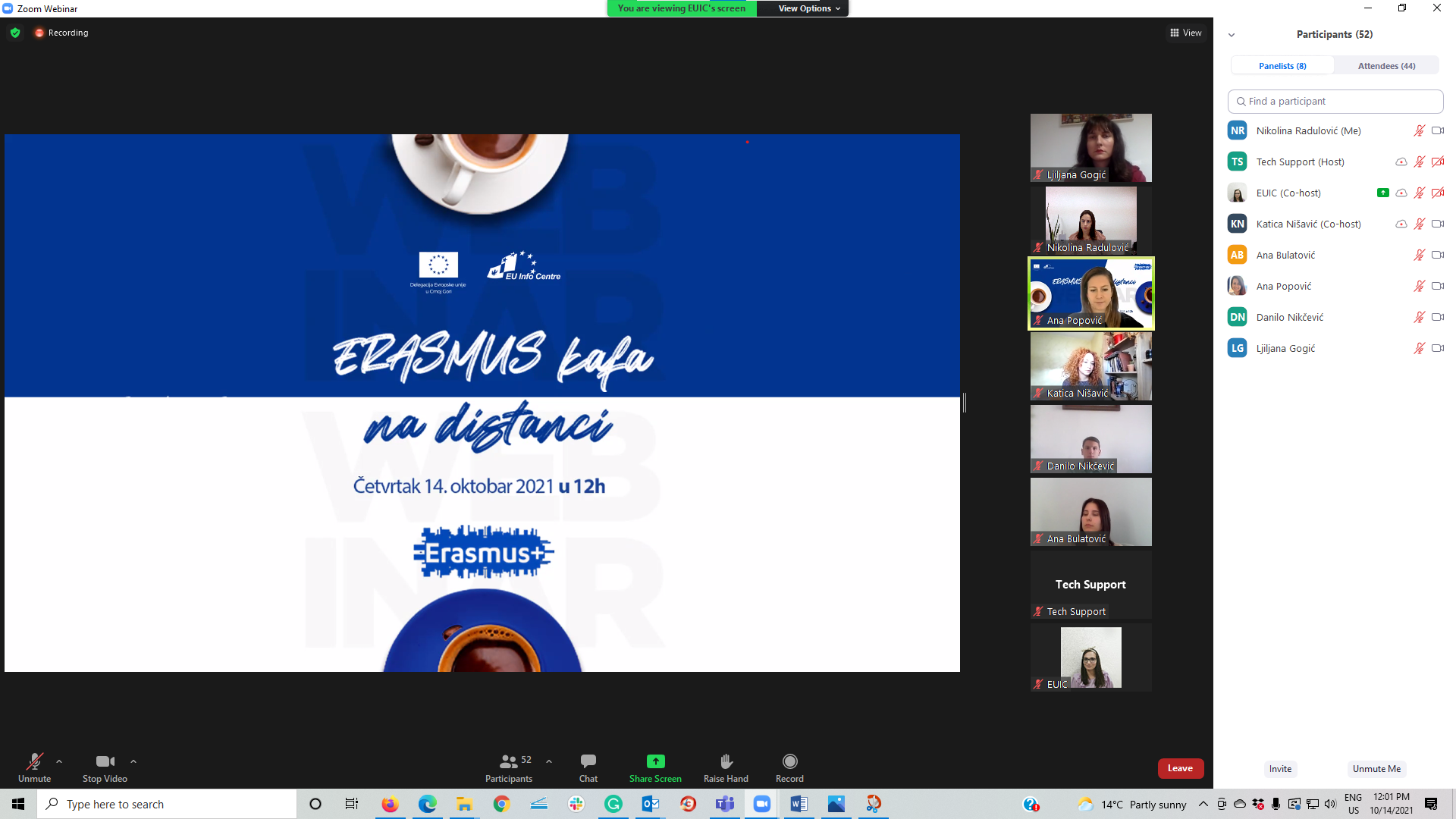1456x819 pixels.
Task: Select Ana Bulatović's video thumbnail
Action: (x=1090, y=512)
